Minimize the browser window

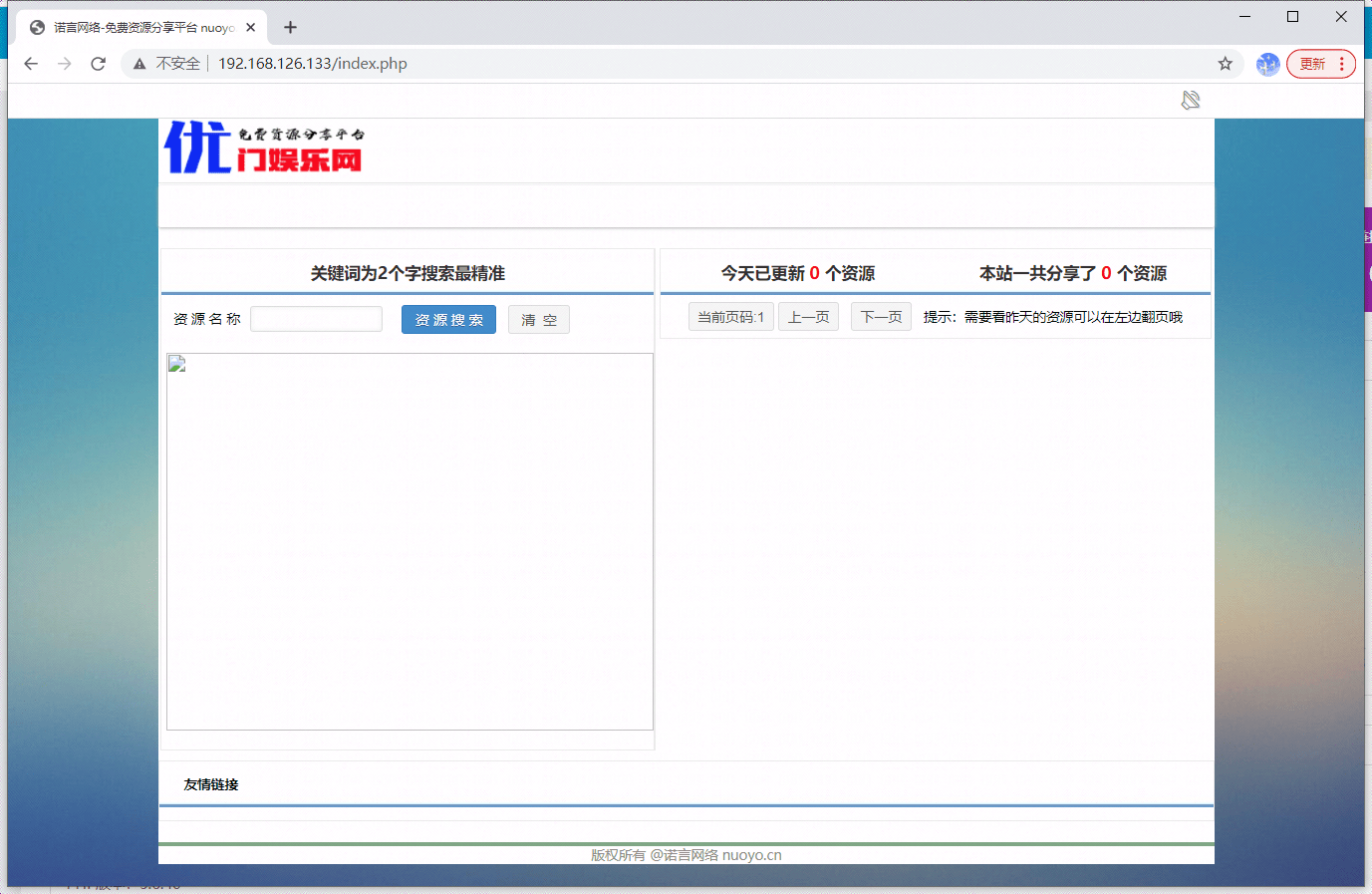pyautogui.click(x=1244, y=16)
